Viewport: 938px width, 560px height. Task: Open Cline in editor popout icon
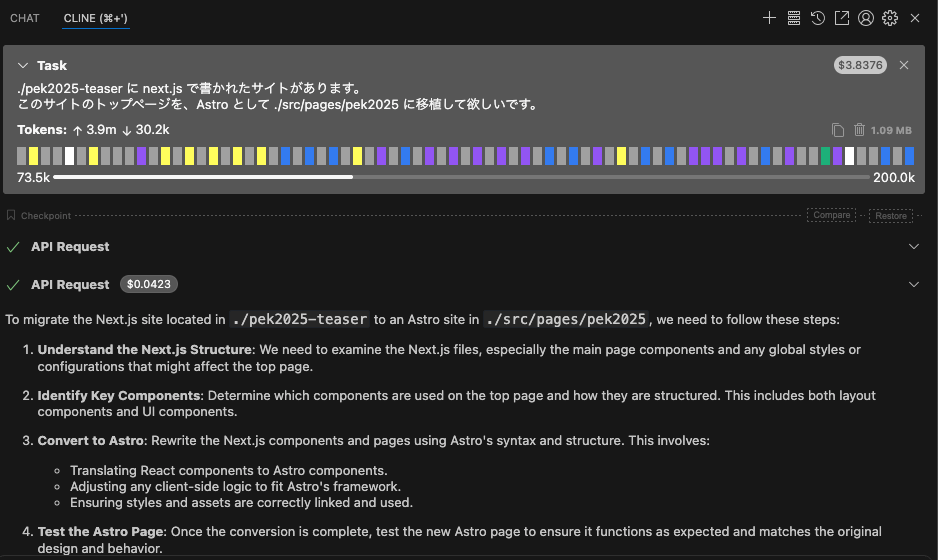[x=842, y=18]
